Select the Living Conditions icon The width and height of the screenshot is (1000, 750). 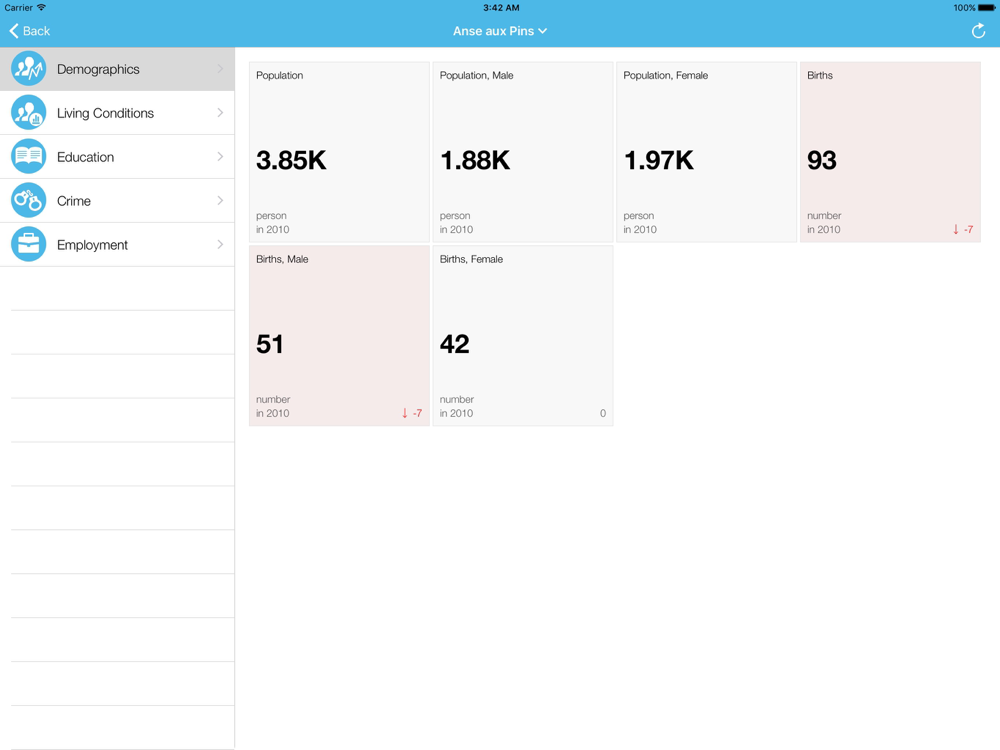point(29,112)
